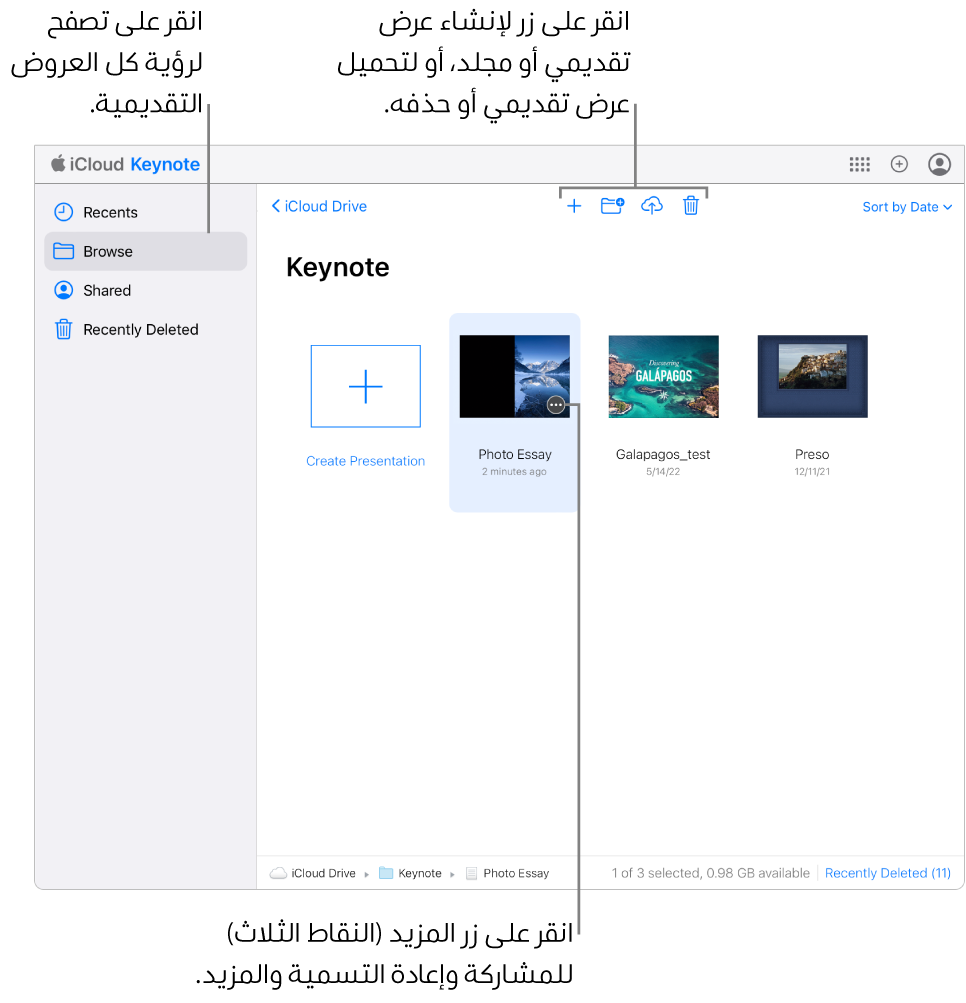This screenshot has width=966, height=1003.
Task: Click iCloud Drive in the path bar
Action: [323, 873]
